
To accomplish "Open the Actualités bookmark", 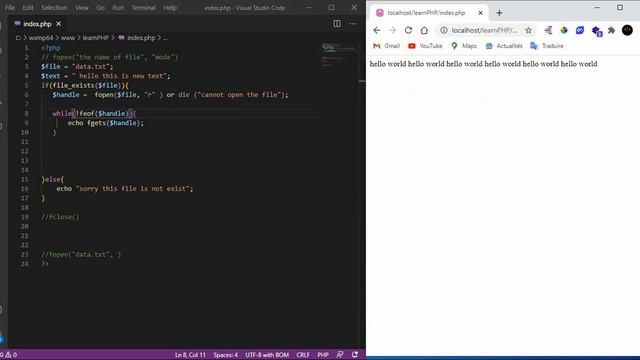I will 504,46.
